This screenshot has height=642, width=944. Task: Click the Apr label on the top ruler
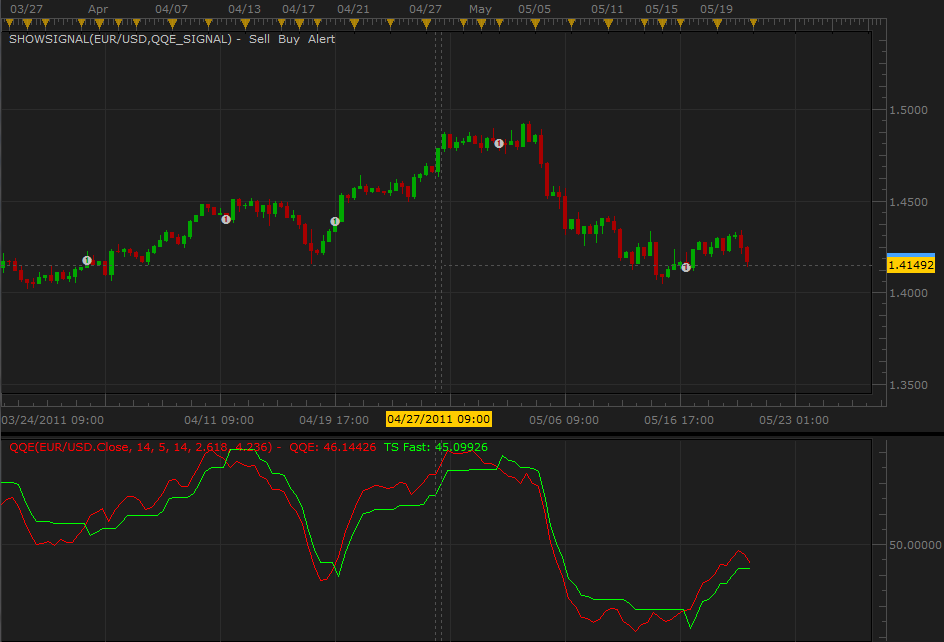[98, 9]
